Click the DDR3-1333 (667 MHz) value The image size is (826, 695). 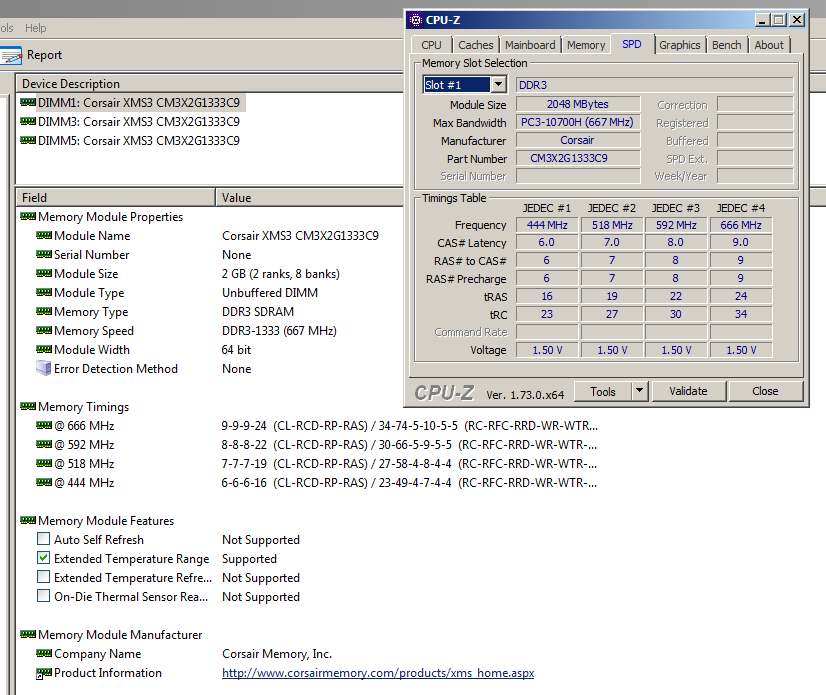coord(279,331)
